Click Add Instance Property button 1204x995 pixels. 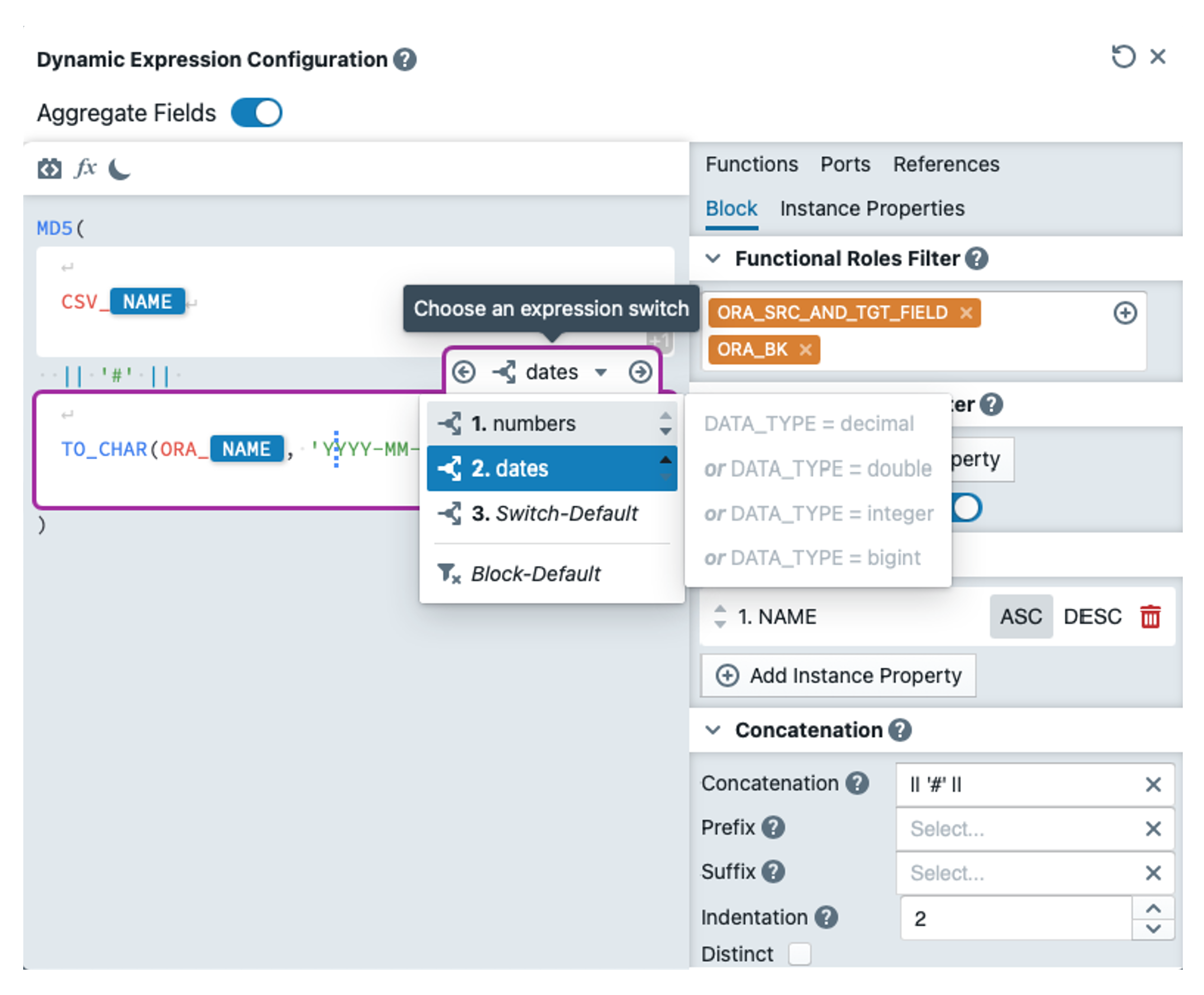838,675
